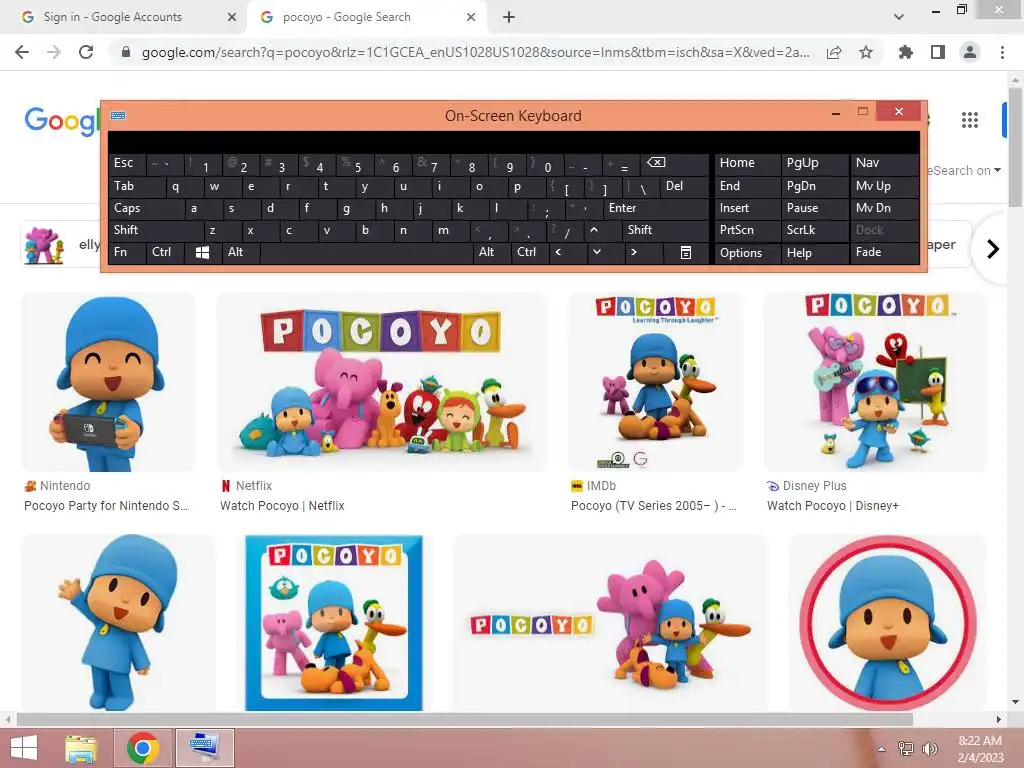Open the Windows Start button

point(24,748)
